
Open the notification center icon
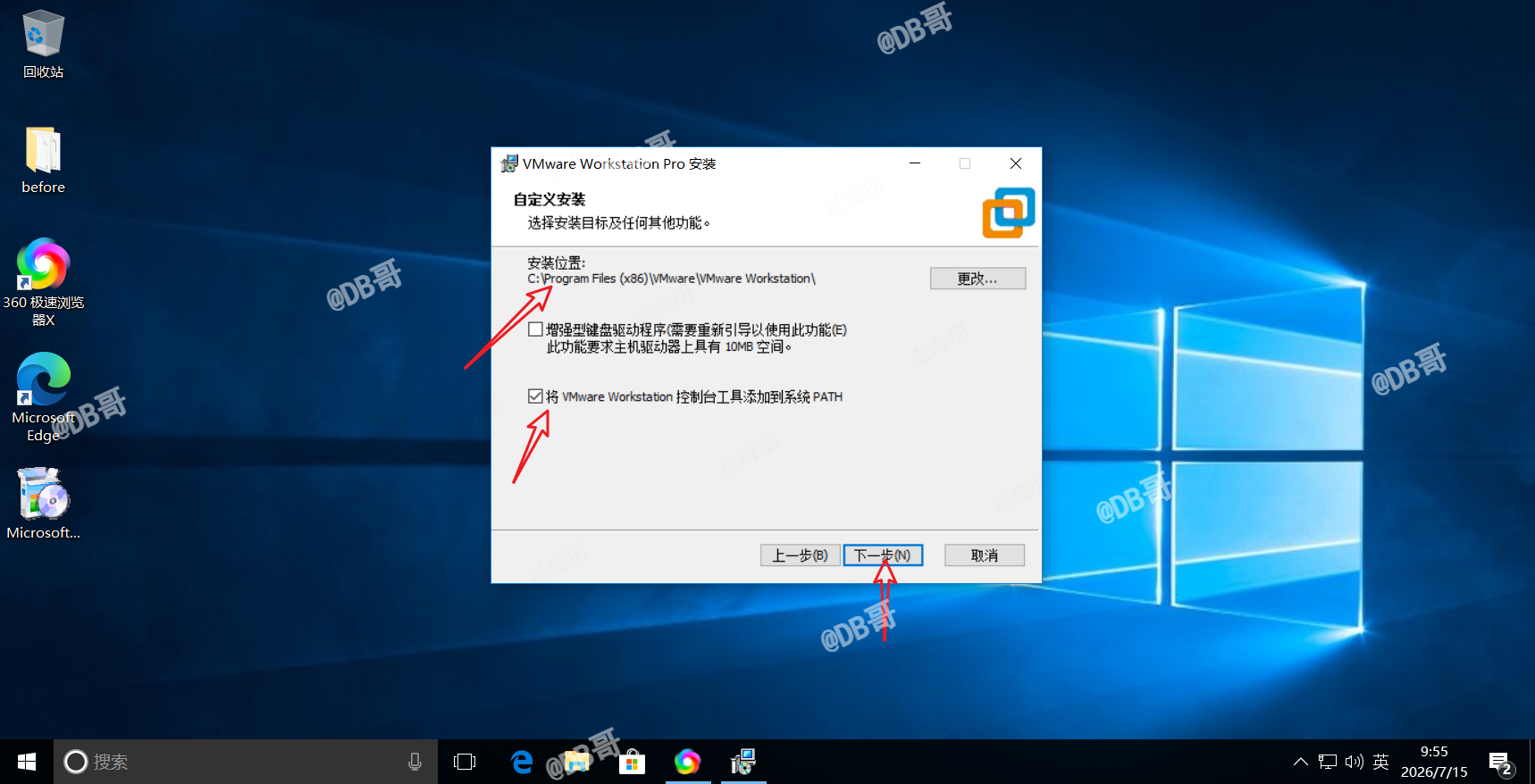(1500, 763)
